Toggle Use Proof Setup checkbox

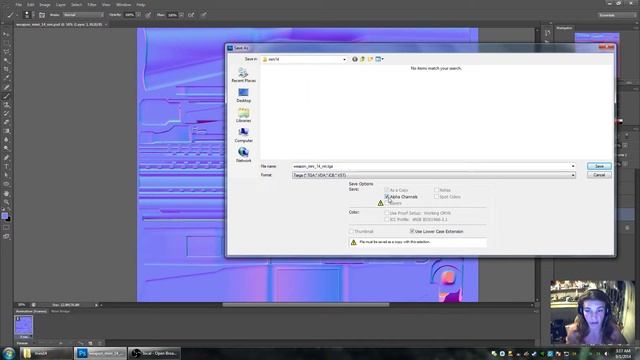tap(387, 213)
